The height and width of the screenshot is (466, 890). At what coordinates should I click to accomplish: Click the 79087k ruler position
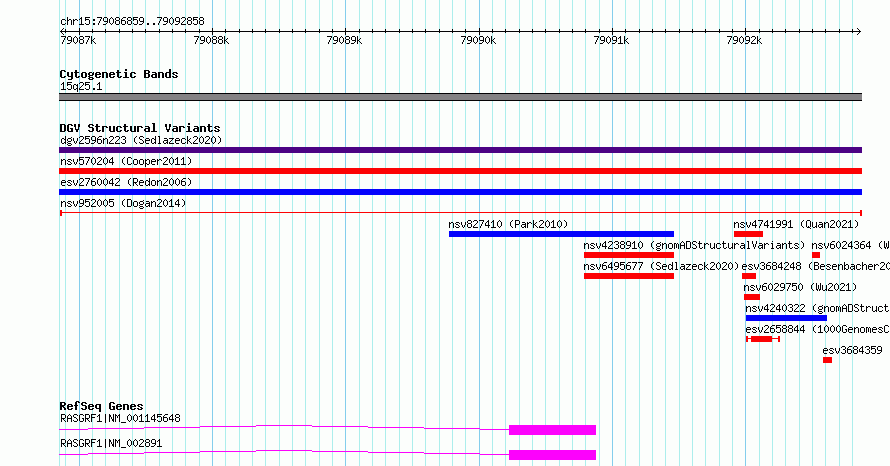point(78,40)
